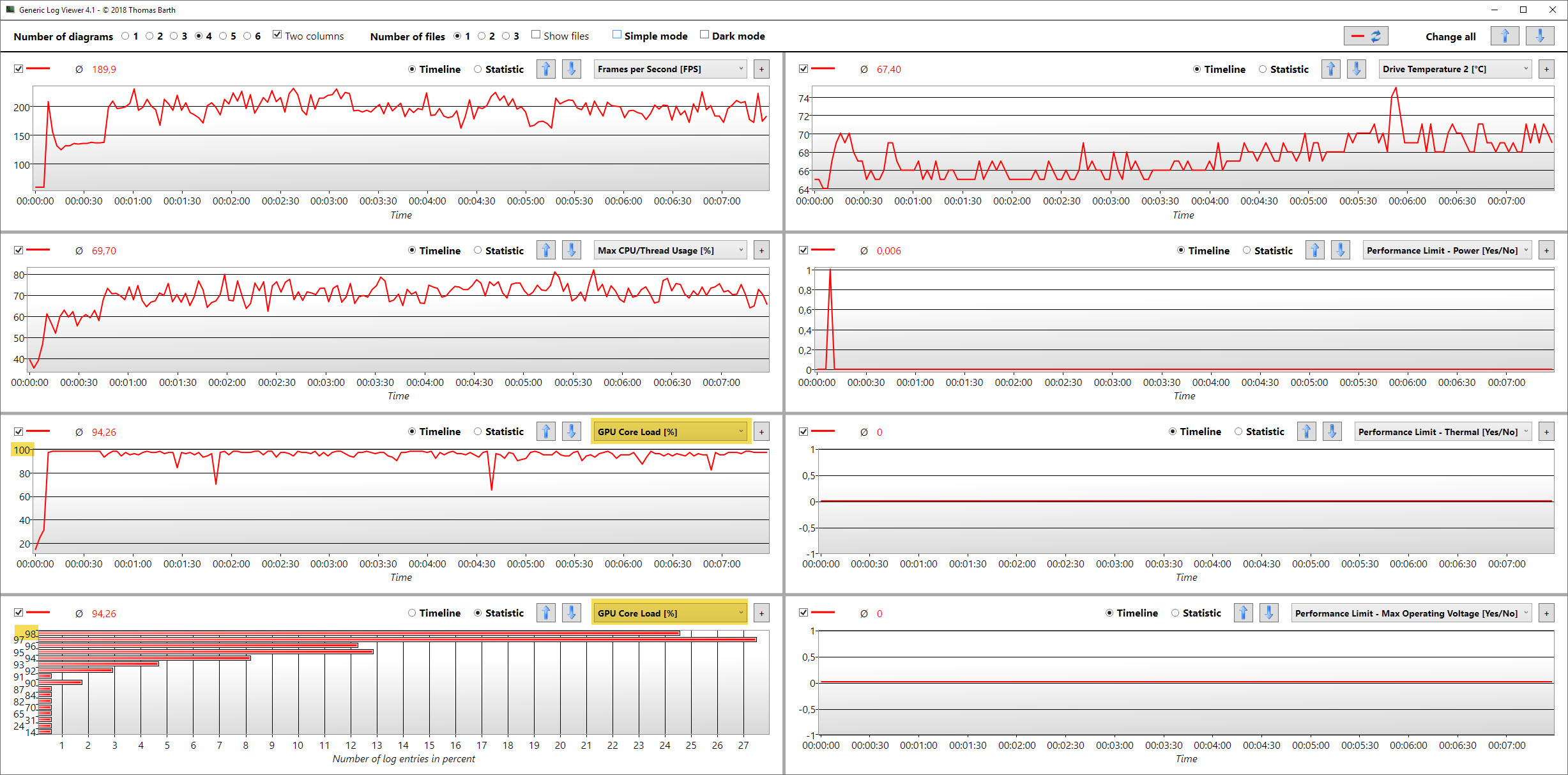Click up arrow in Frames per Second panel
The height and width of the screenshot is (775, 1568).
tap(545, 69)
